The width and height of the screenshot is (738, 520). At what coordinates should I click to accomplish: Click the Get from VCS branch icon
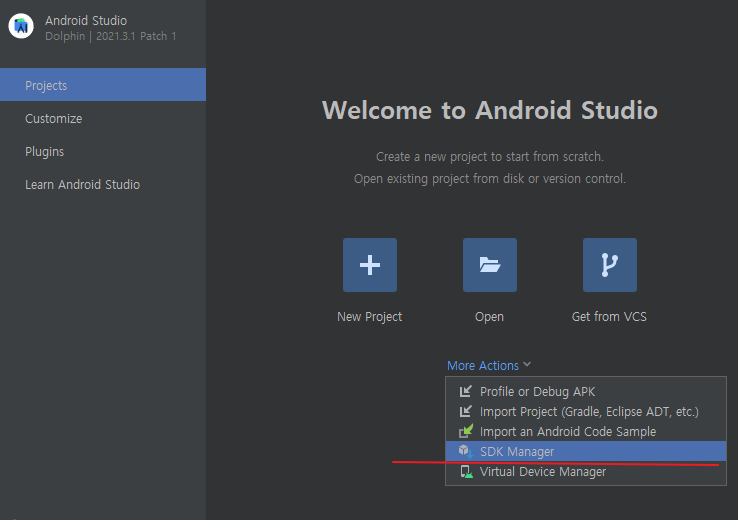pyautogui.click(x=610, y=265)
